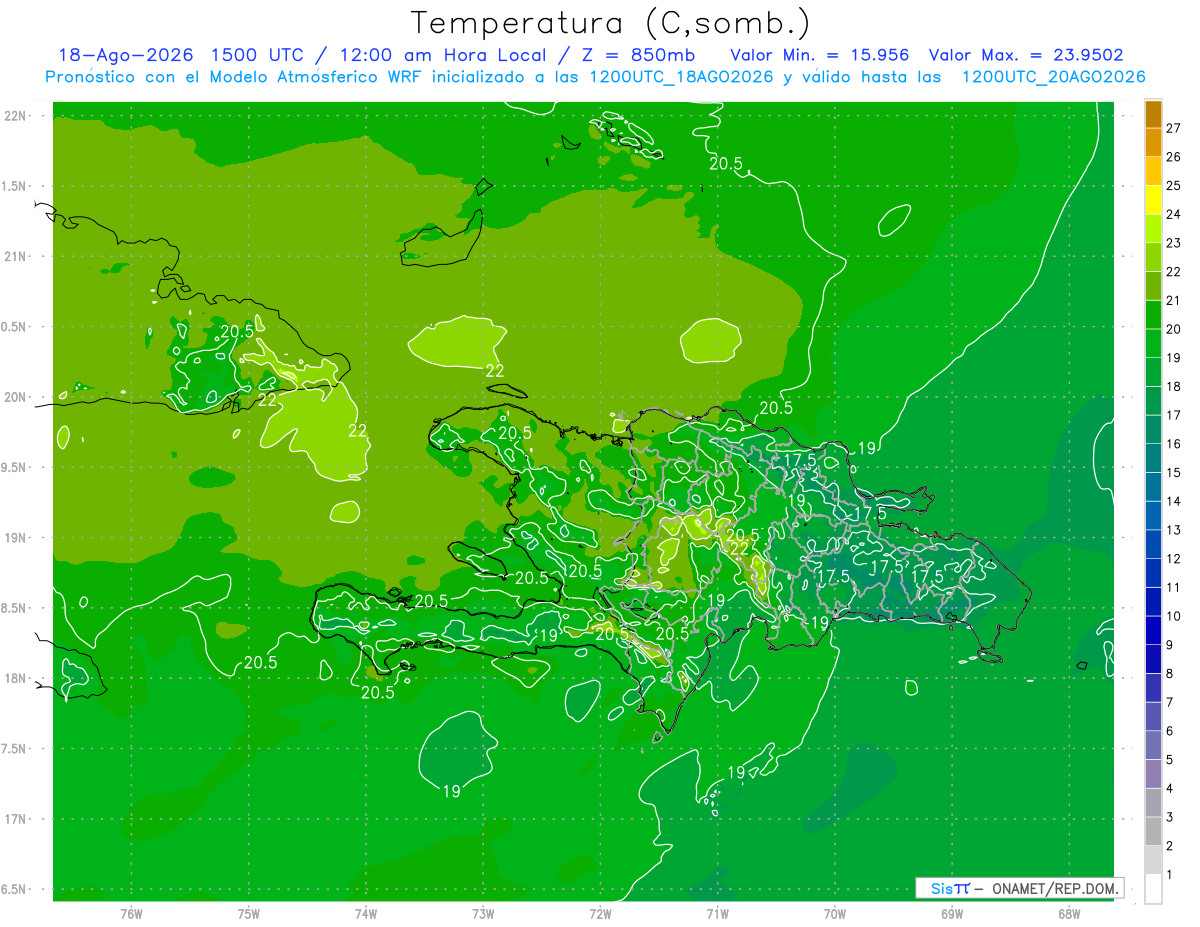Click the '75W' longitude axis label
The width and height of the screenshot is (1200, 927).
tap(249, 913)
